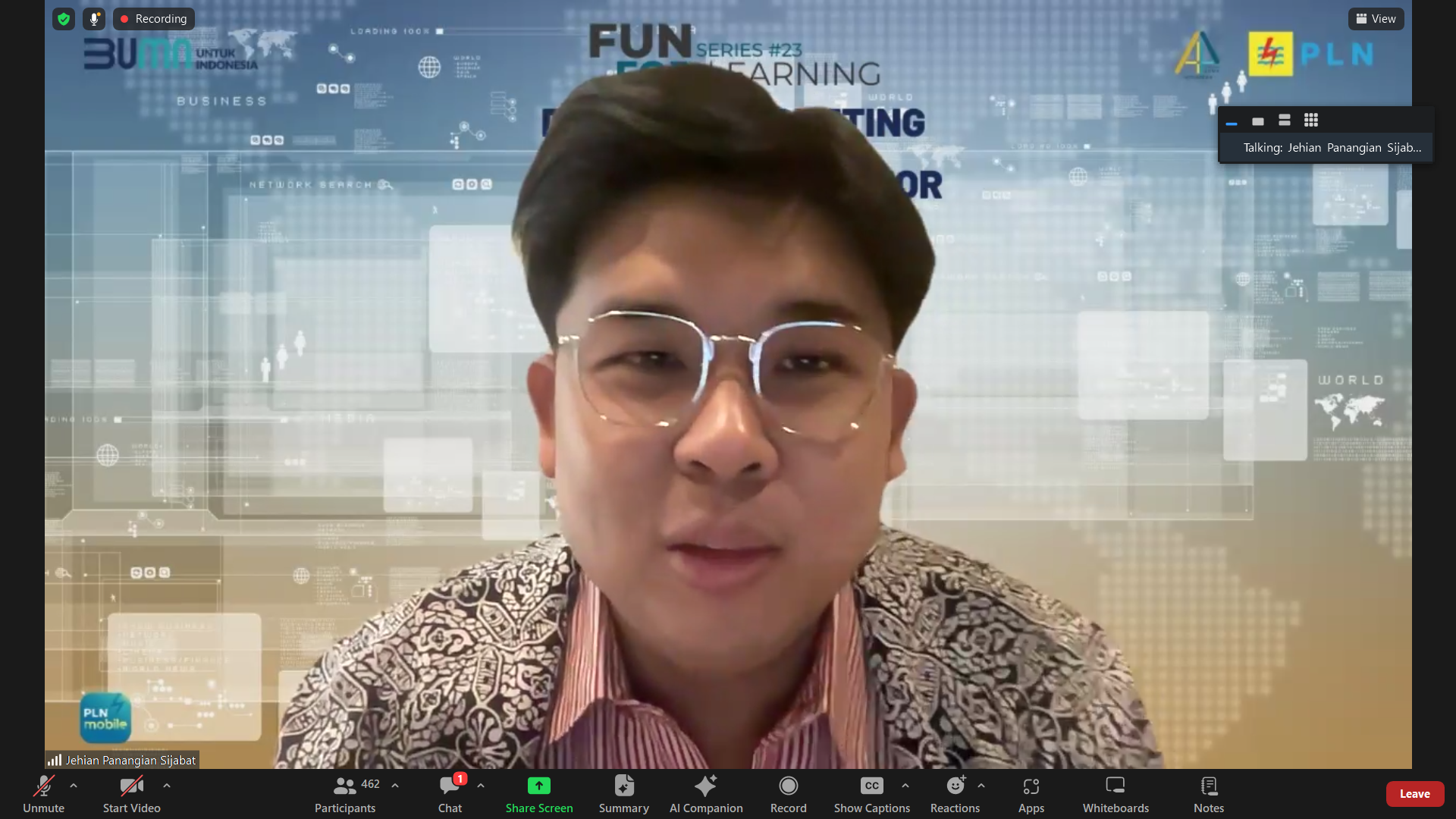Open the Participants panel
Image resolution: width=1456 pixels, height=819 pixels.
(x=345, y=793)
